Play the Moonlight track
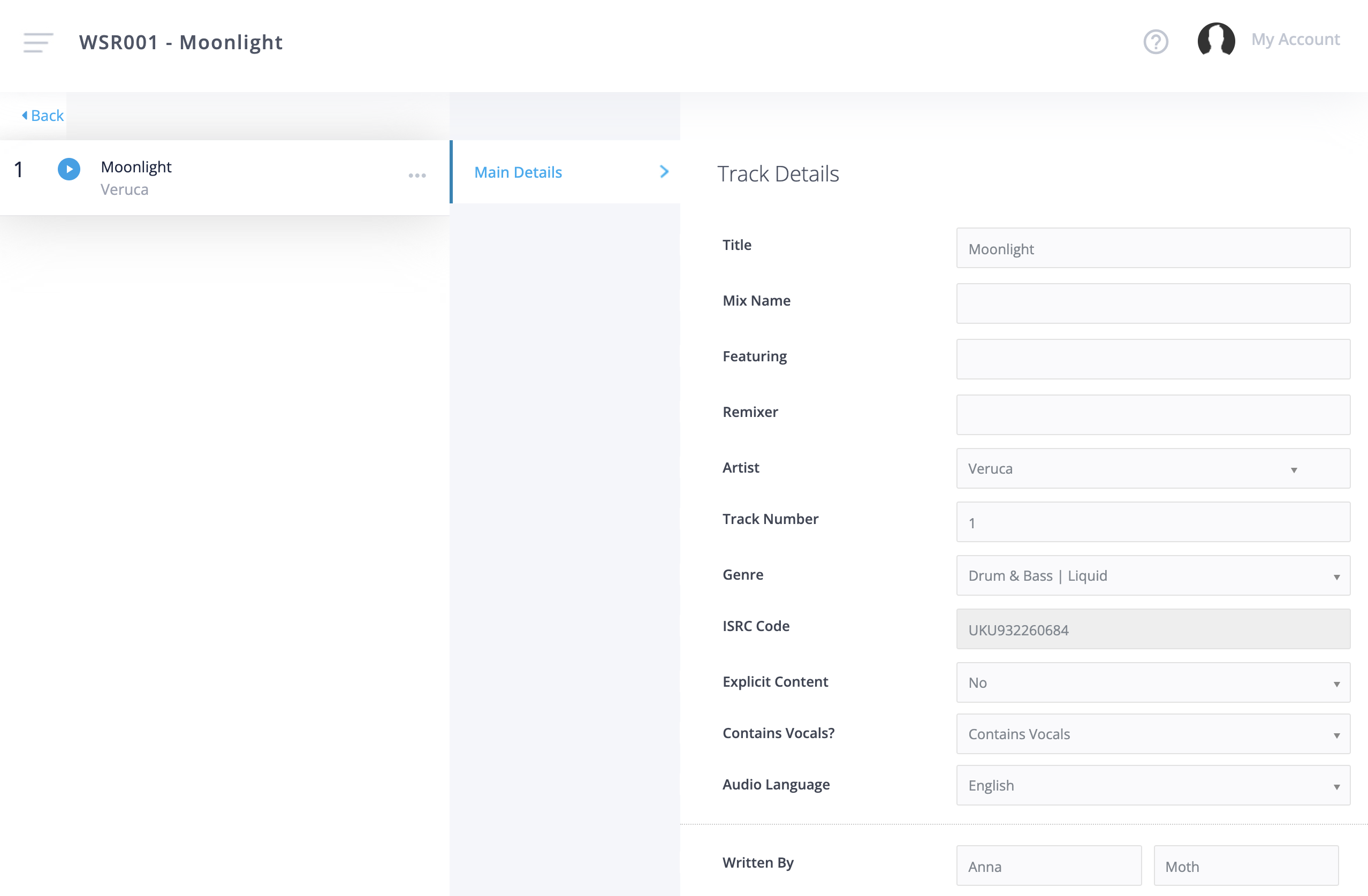This screenshot has width=1368, height=896. tap(69, 169)
